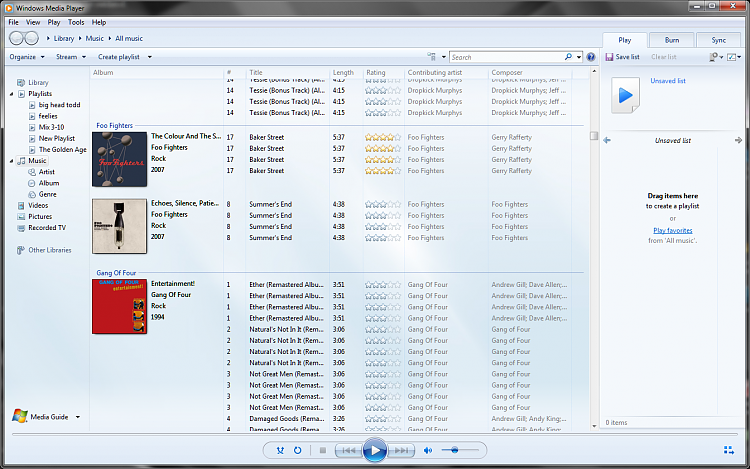Image resolution: width=750 pixels, height=469 pixels.
Task: Expand the Media Guide dropdown arrow
Action: (x=77, y=417)
